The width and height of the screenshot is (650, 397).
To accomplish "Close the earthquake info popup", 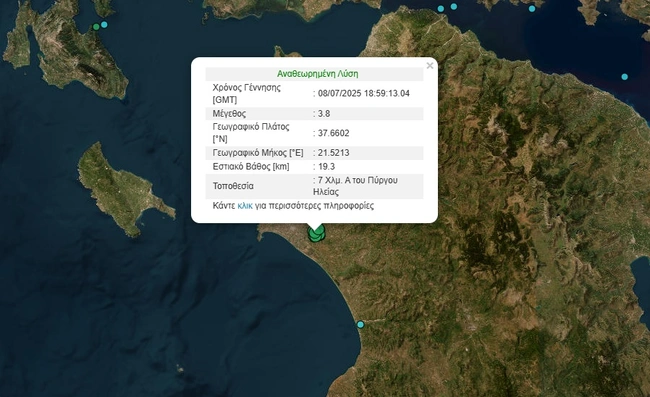I will (430, 65).
